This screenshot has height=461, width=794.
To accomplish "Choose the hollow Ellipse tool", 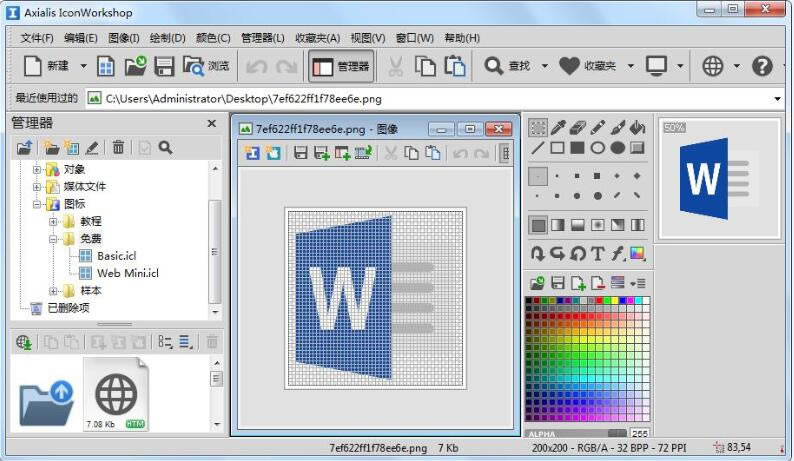I will 598,148.
